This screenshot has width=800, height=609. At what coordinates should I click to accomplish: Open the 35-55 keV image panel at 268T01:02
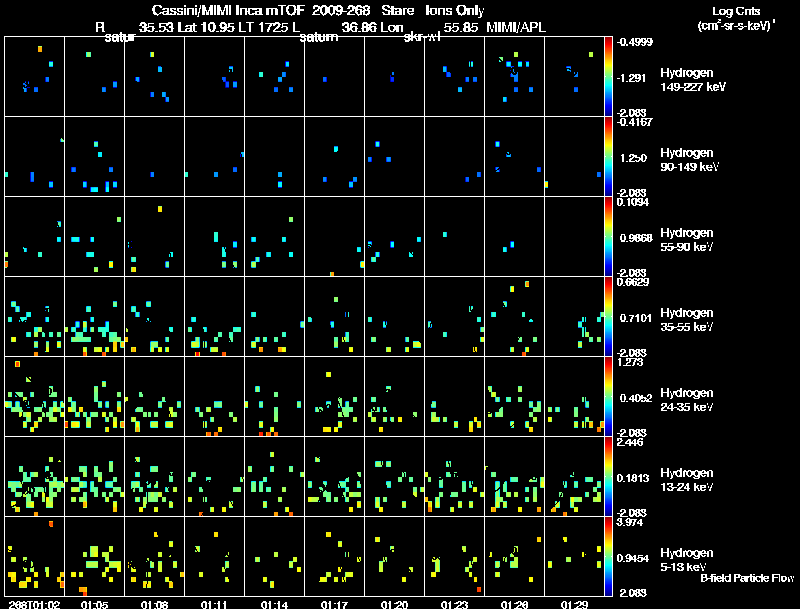pos(34,317)
